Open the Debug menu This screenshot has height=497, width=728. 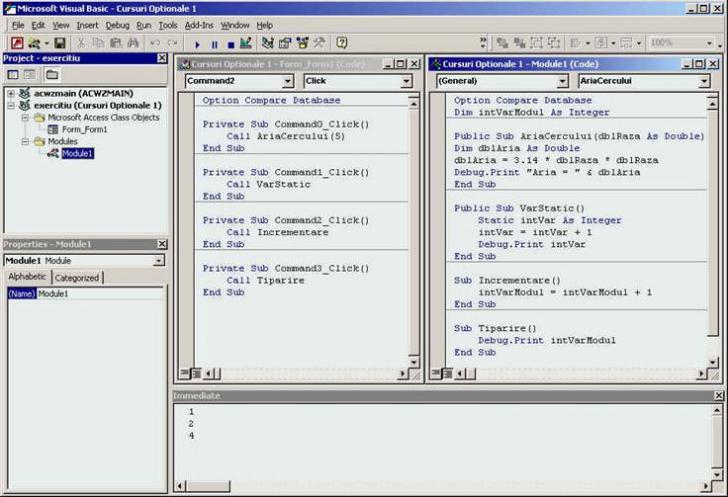117,25
